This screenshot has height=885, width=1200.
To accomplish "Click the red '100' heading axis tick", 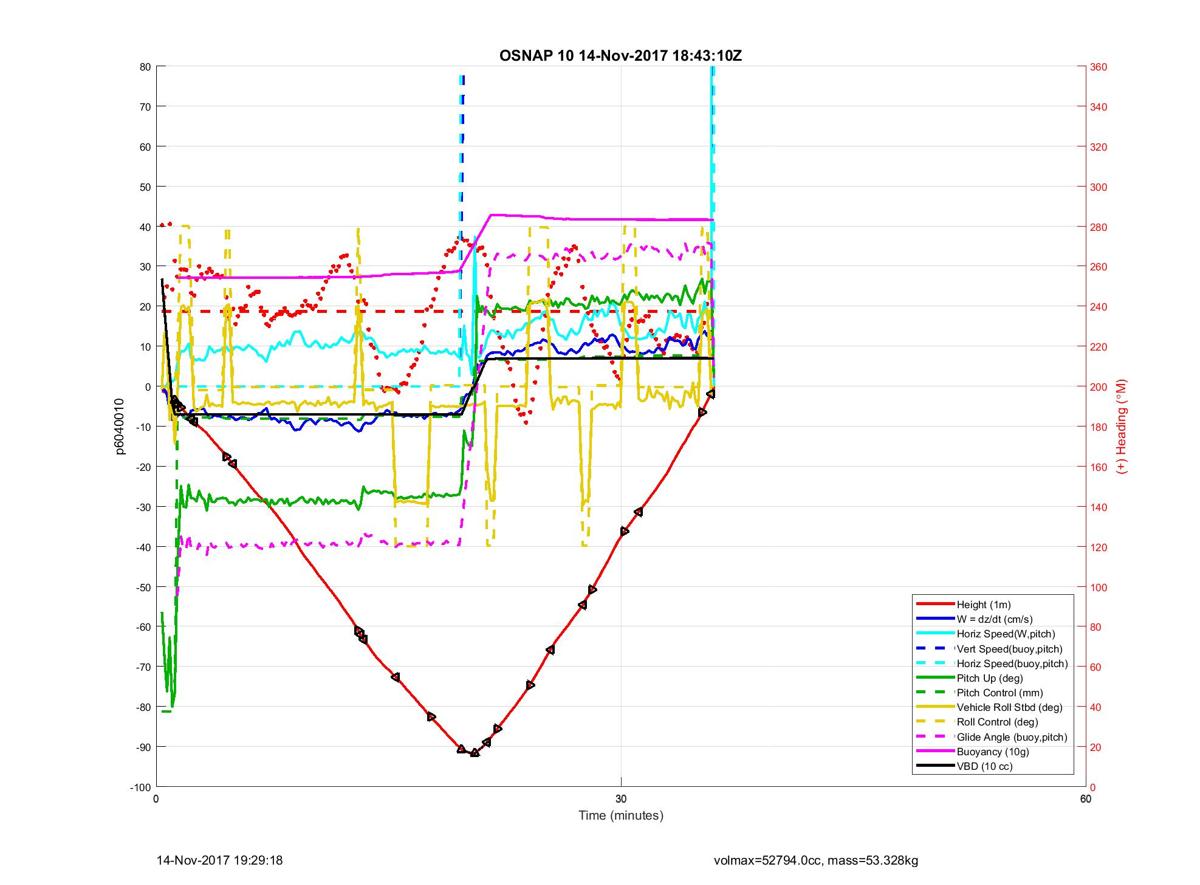I will click(x=1100, y=587).
